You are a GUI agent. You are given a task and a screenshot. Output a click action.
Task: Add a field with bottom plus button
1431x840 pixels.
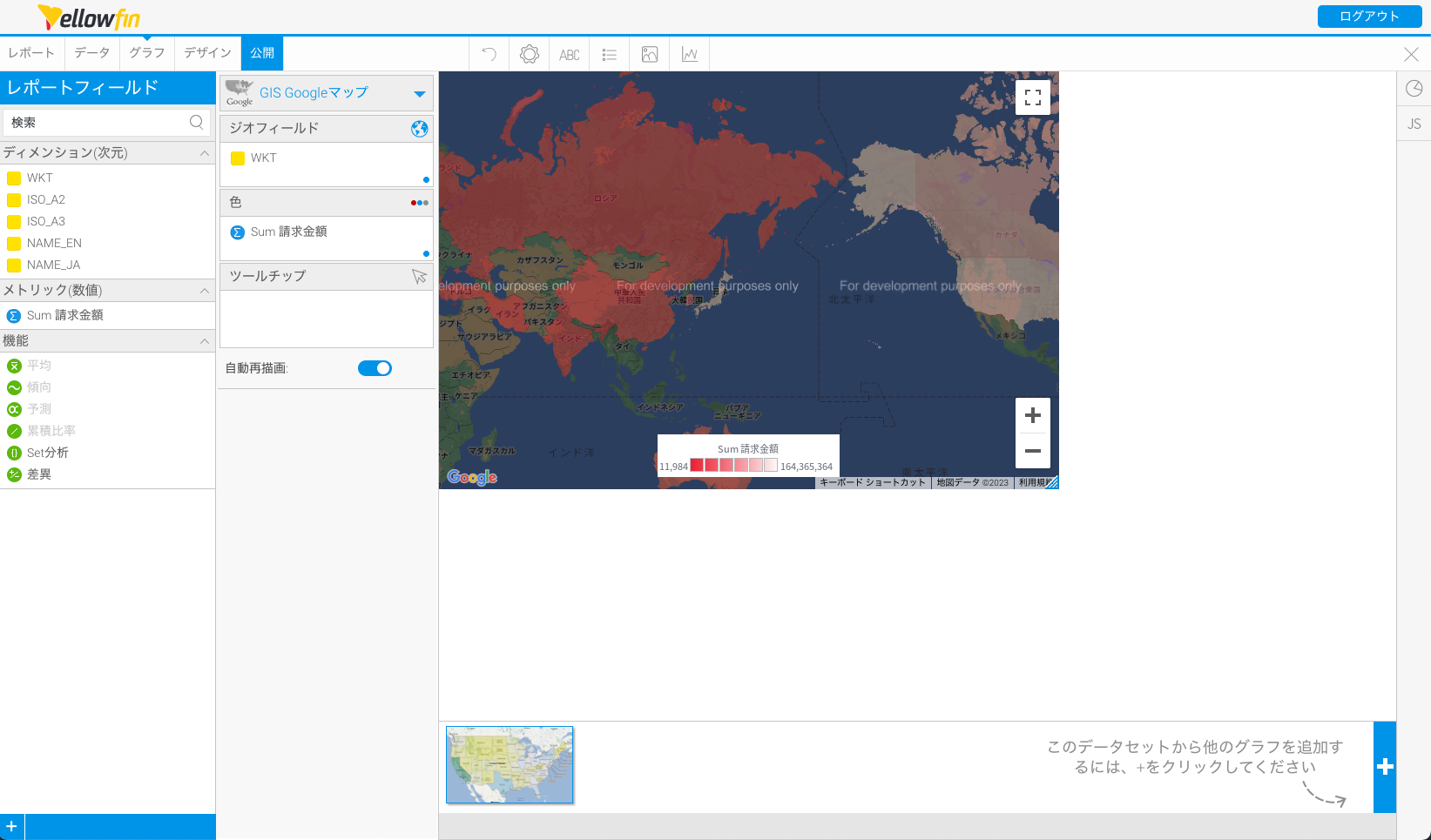pyautogui.click(x=11, y=827)
